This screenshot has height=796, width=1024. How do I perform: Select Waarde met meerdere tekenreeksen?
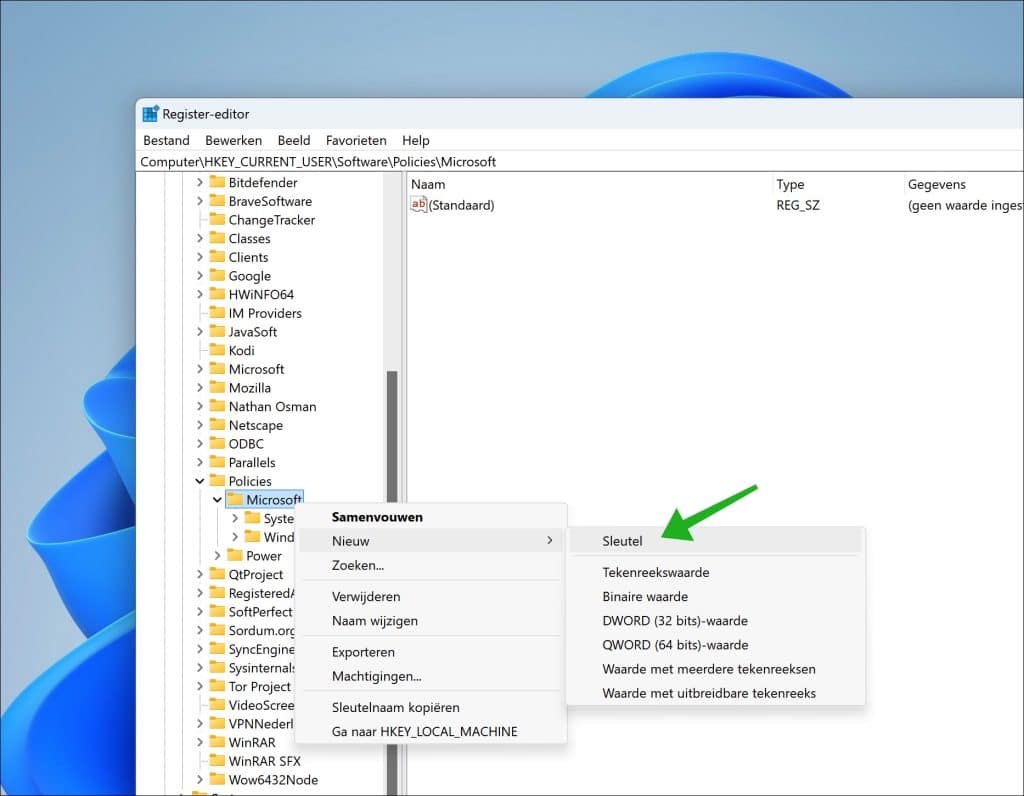pyautogui.click(x=716, y=669)
